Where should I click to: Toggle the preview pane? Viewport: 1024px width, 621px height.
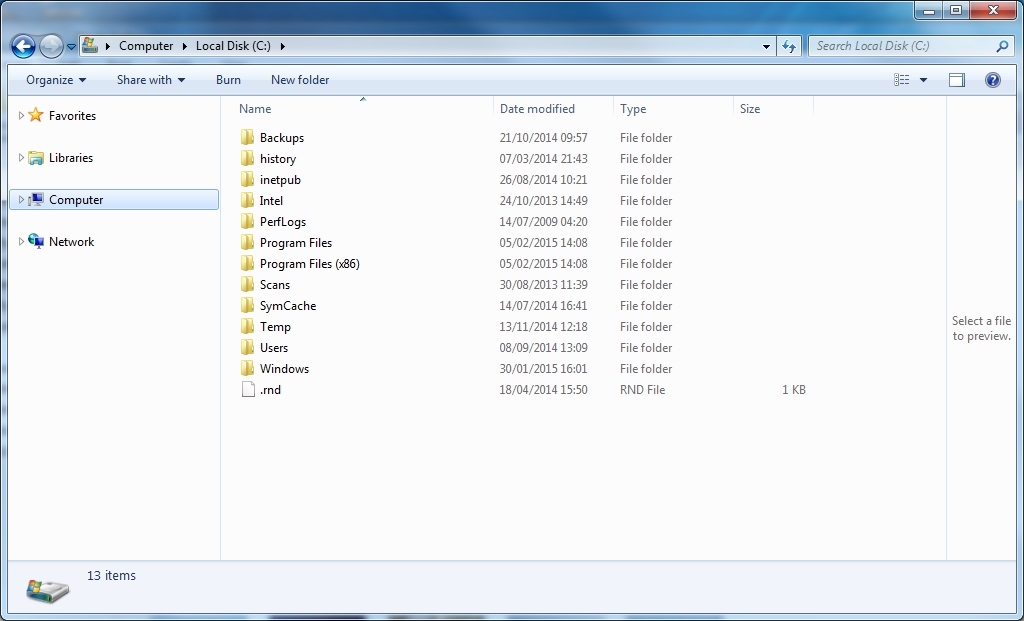pos(957,80)
